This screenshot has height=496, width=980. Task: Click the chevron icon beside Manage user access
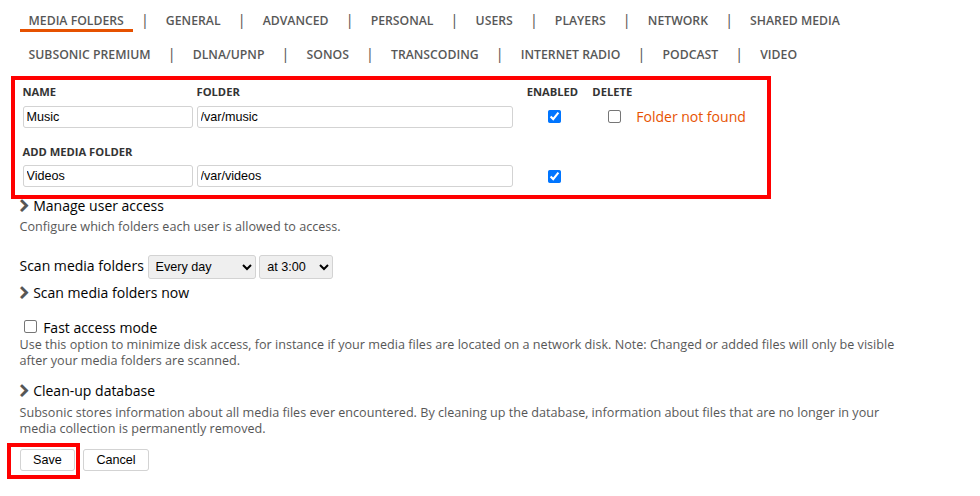(x=24, y=206)
